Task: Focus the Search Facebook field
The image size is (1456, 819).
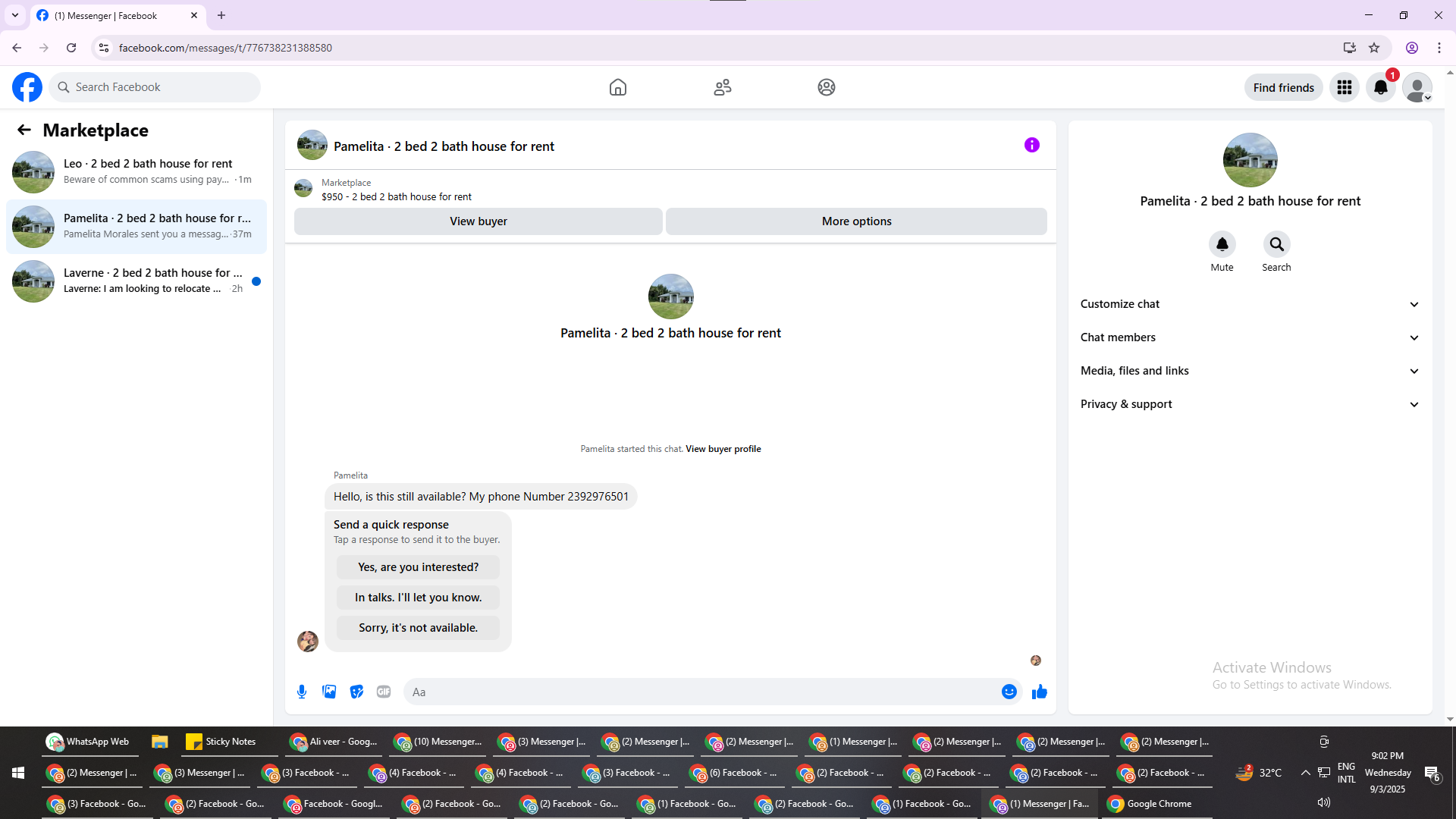Action: pos(155,87)
